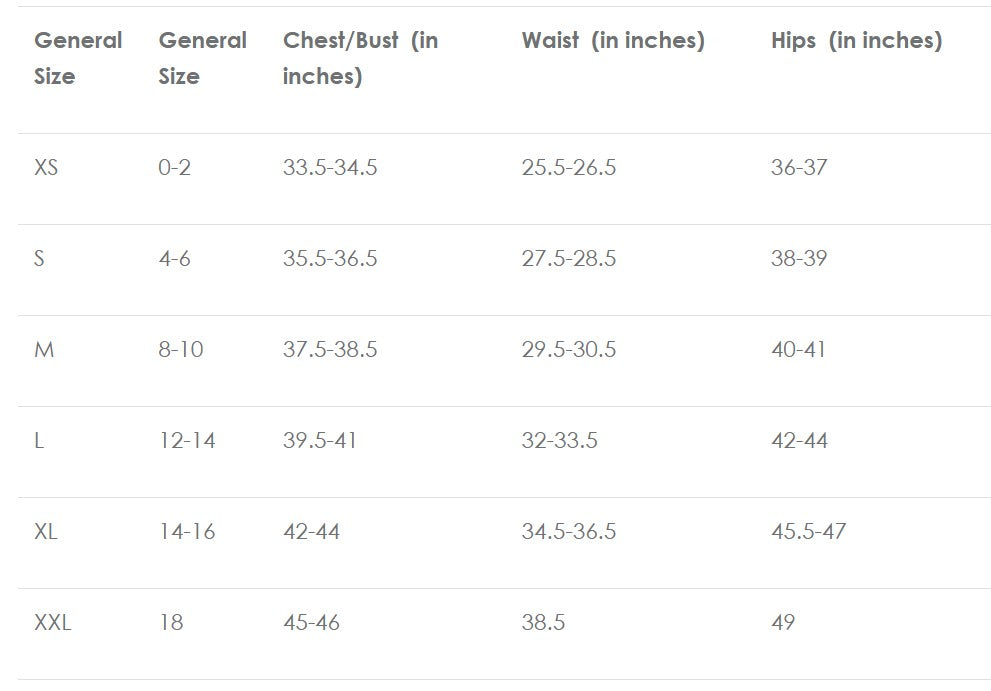Select the 33.5-34.5 chest measurement
This screenshot has width=991, height=691.
tap(330, 168)
